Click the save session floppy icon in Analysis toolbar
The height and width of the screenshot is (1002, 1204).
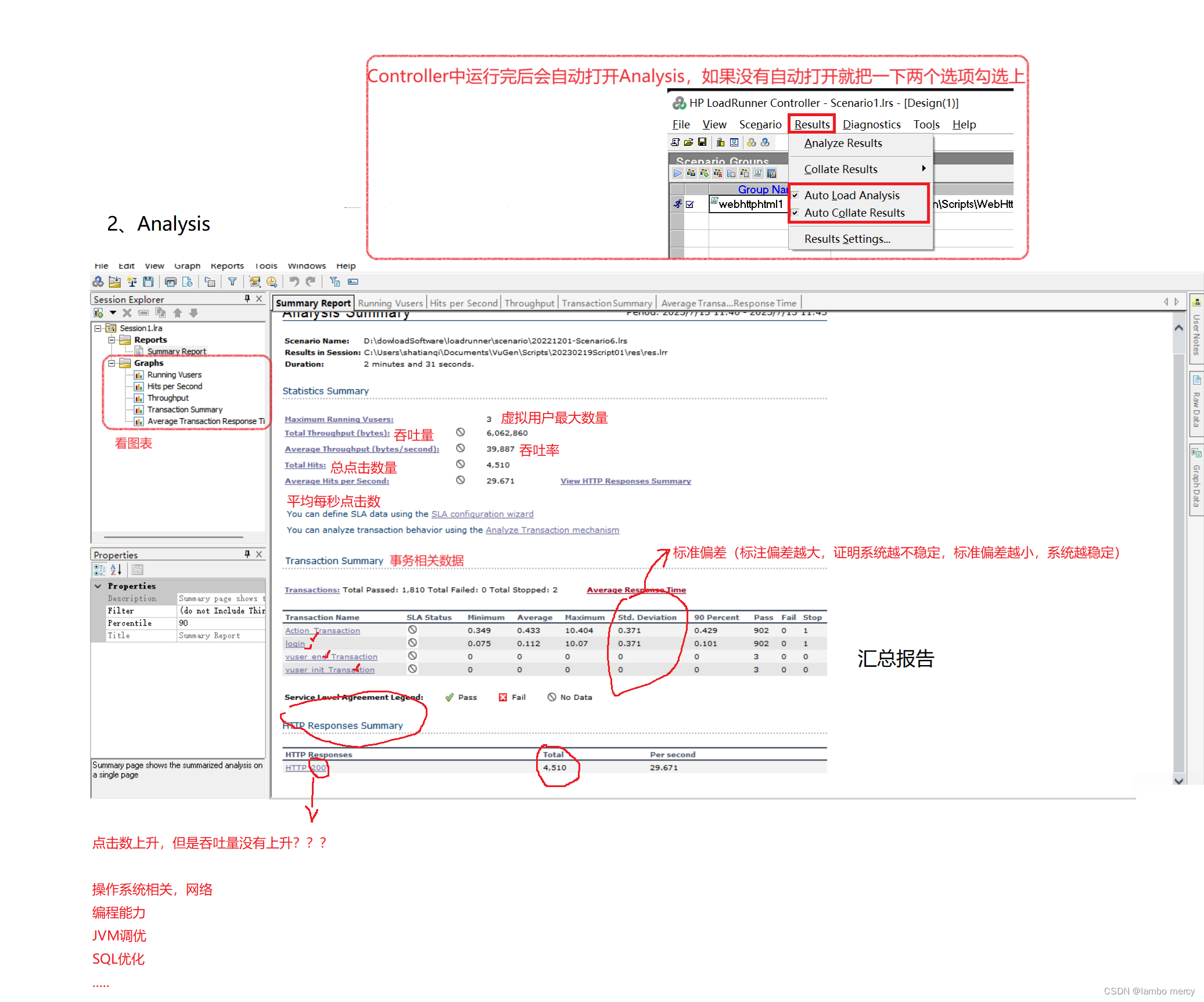148,282
